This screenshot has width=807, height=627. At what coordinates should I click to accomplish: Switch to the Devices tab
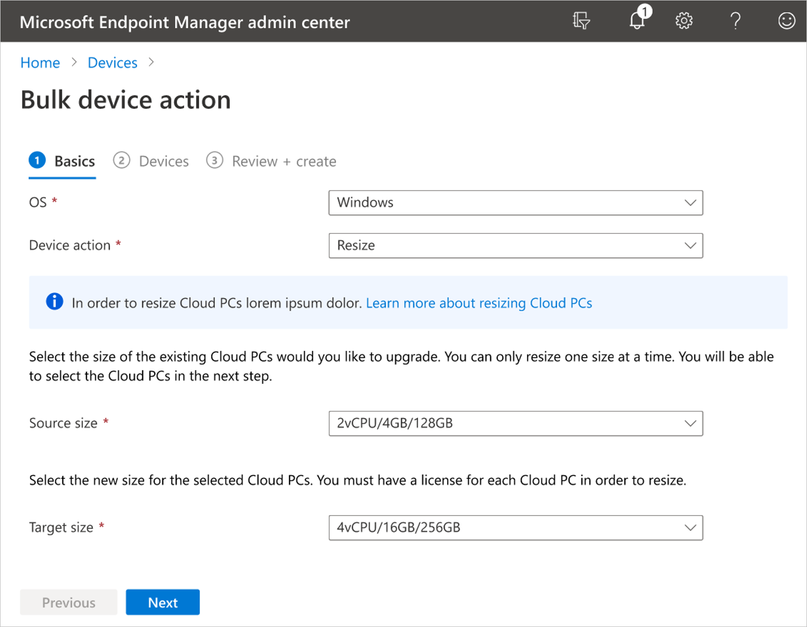[x=163, y=161]
